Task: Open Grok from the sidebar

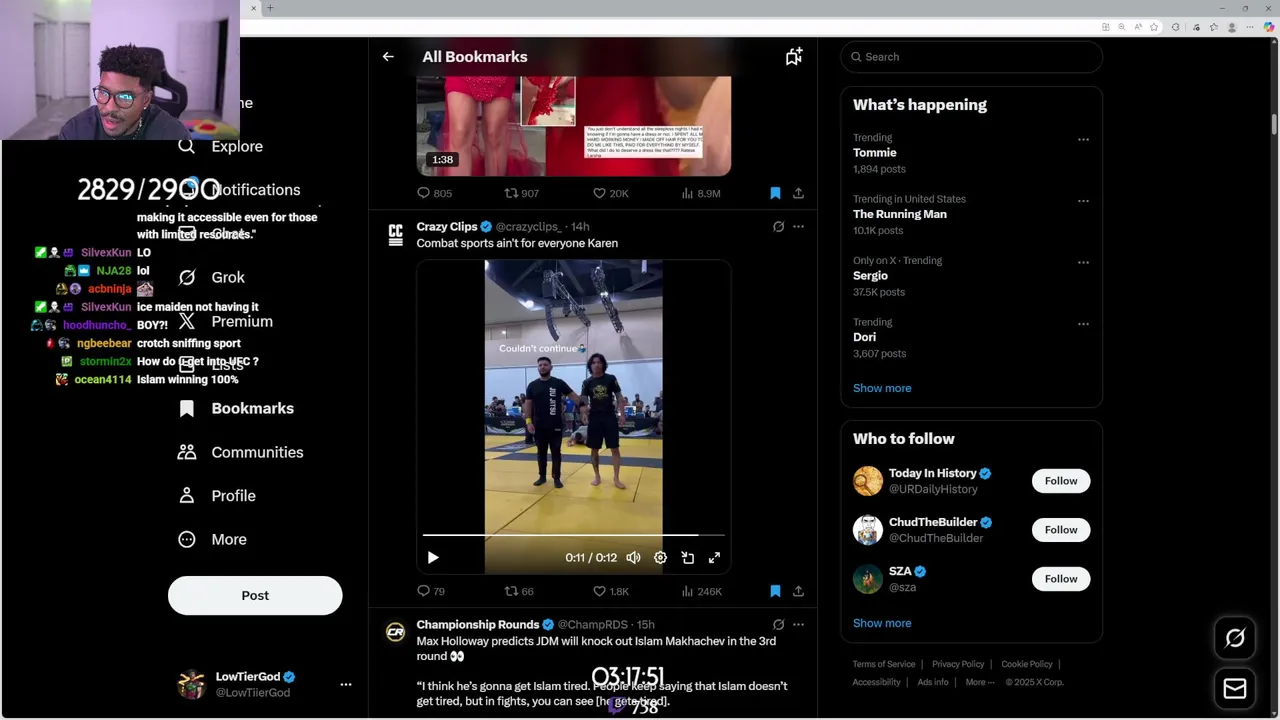Action: click(x=212, y=277)
